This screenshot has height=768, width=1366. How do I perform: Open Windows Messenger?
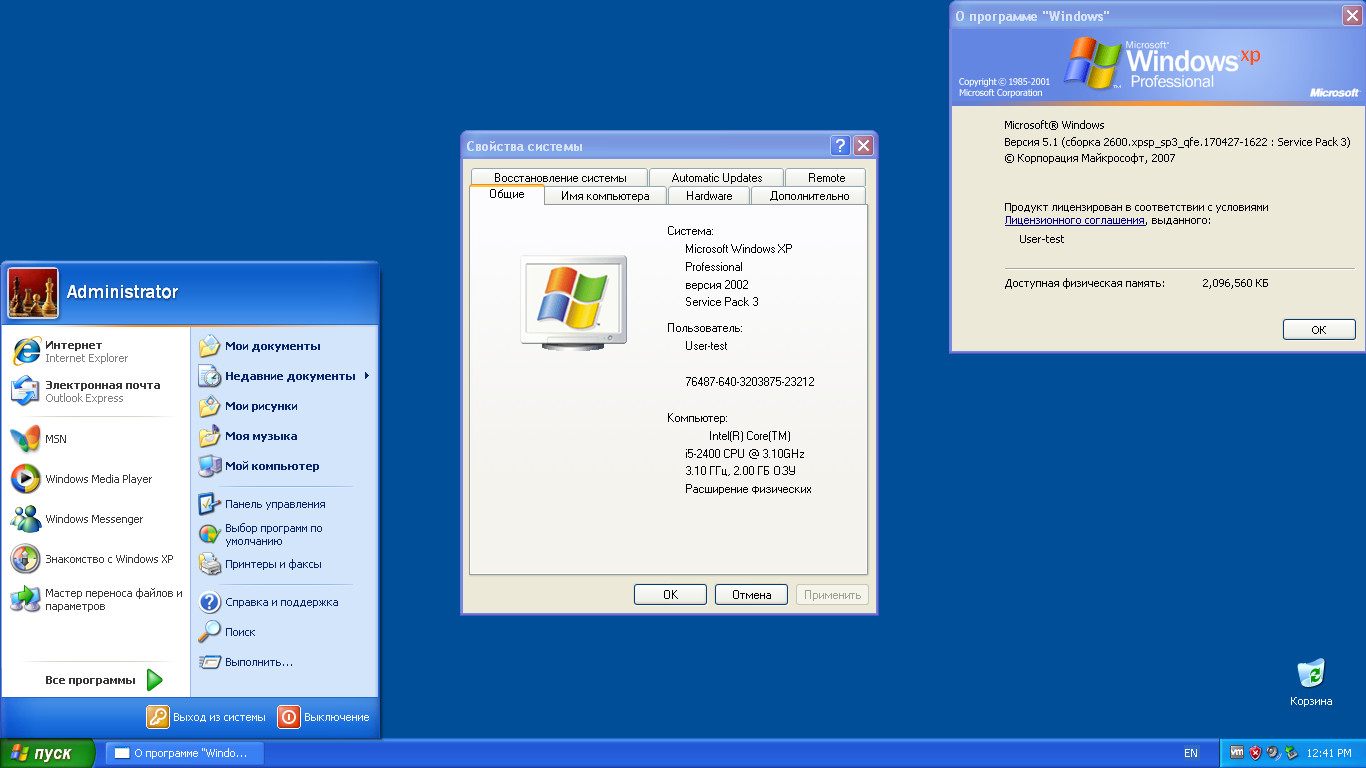[x=26, y=519]
